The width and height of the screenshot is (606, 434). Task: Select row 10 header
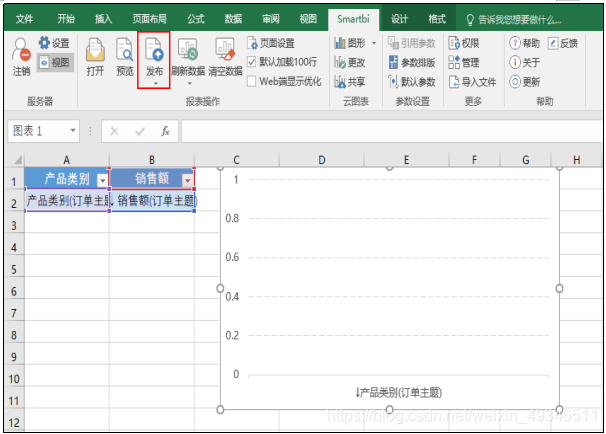14,379
